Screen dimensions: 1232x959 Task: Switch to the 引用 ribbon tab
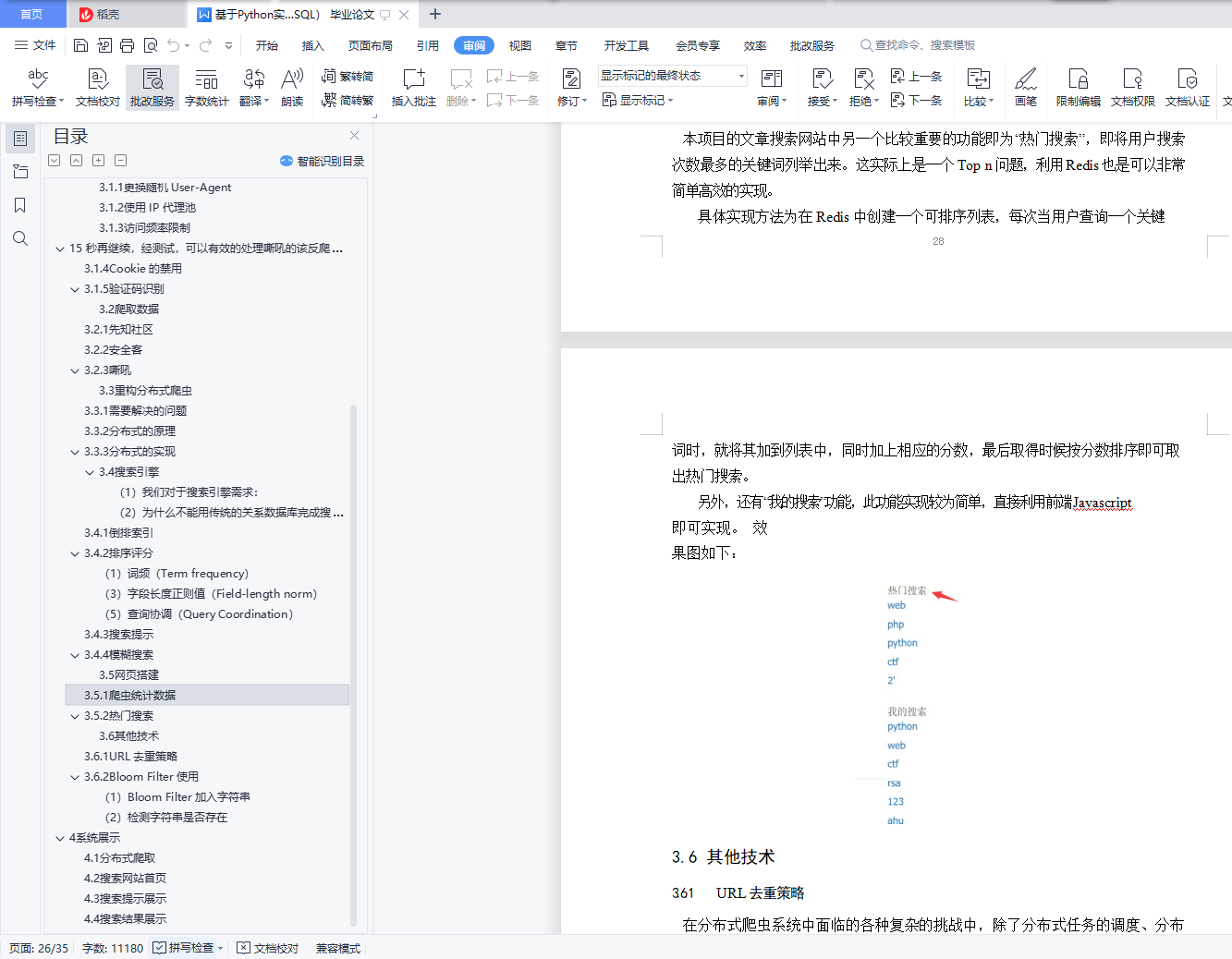[x=428, y=45]
